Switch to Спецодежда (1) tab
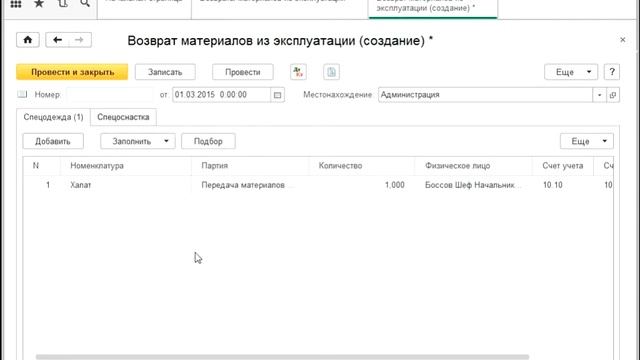Screen dimensions: 640x360 click(53, 117)
